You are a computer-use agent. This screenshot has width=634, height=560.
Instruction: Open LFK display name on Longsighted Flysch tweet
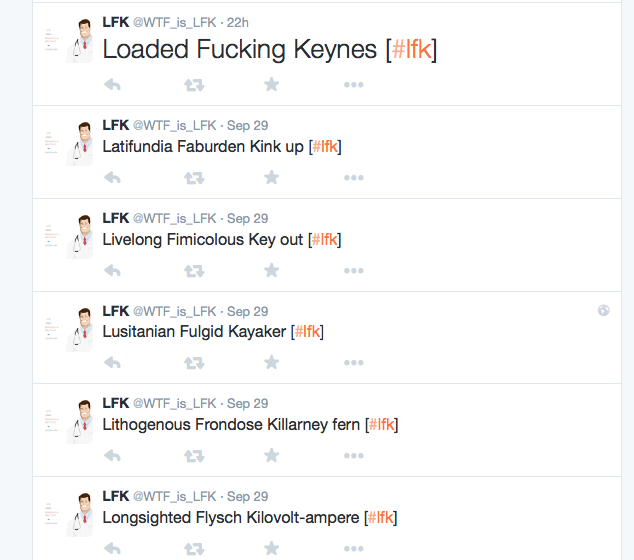(x=116, y=496)
